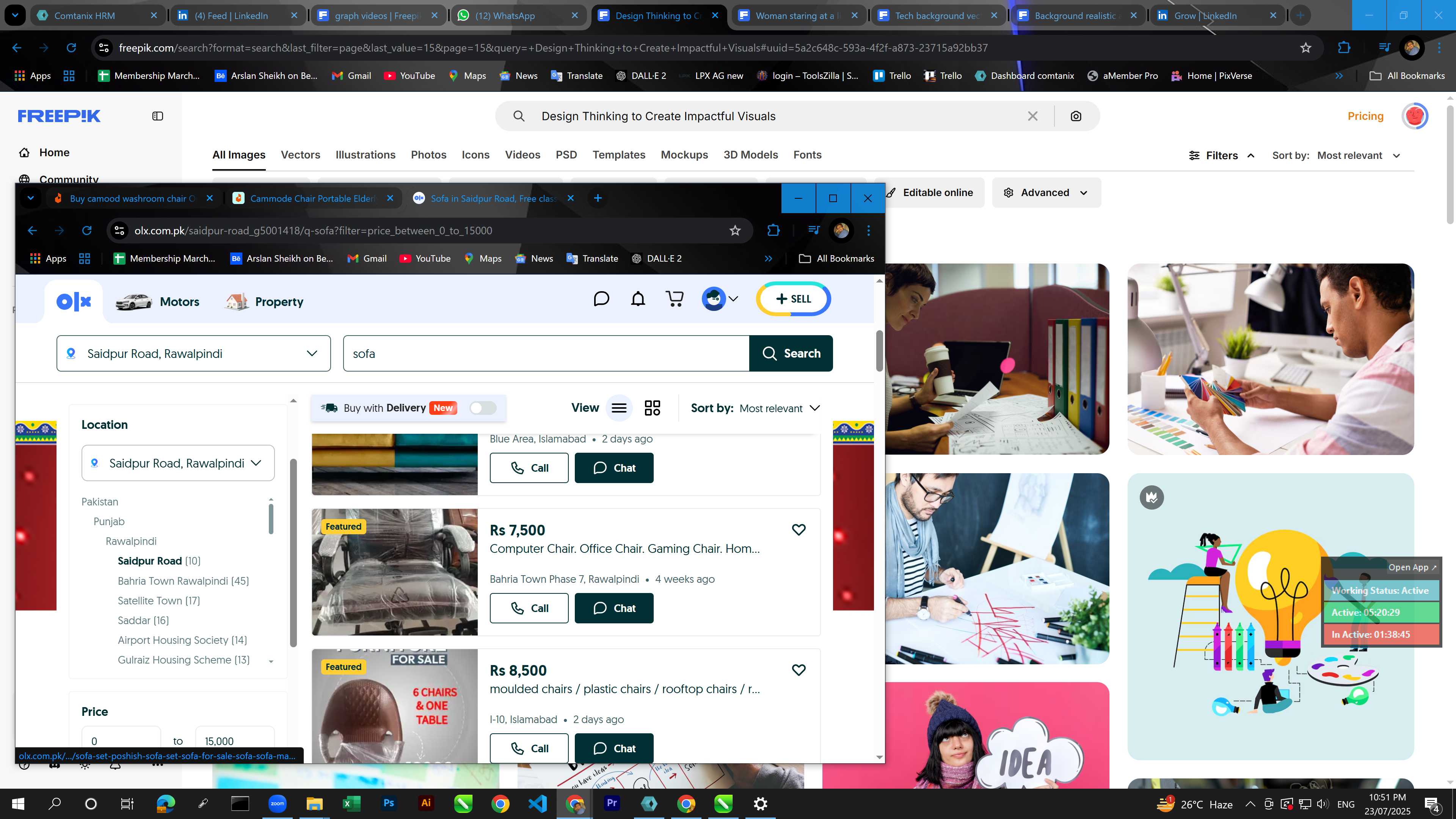The width and height of the screenshot is (1456, 819).
Task: Select Freepik Templates tab
Action: tap(619, 155)
